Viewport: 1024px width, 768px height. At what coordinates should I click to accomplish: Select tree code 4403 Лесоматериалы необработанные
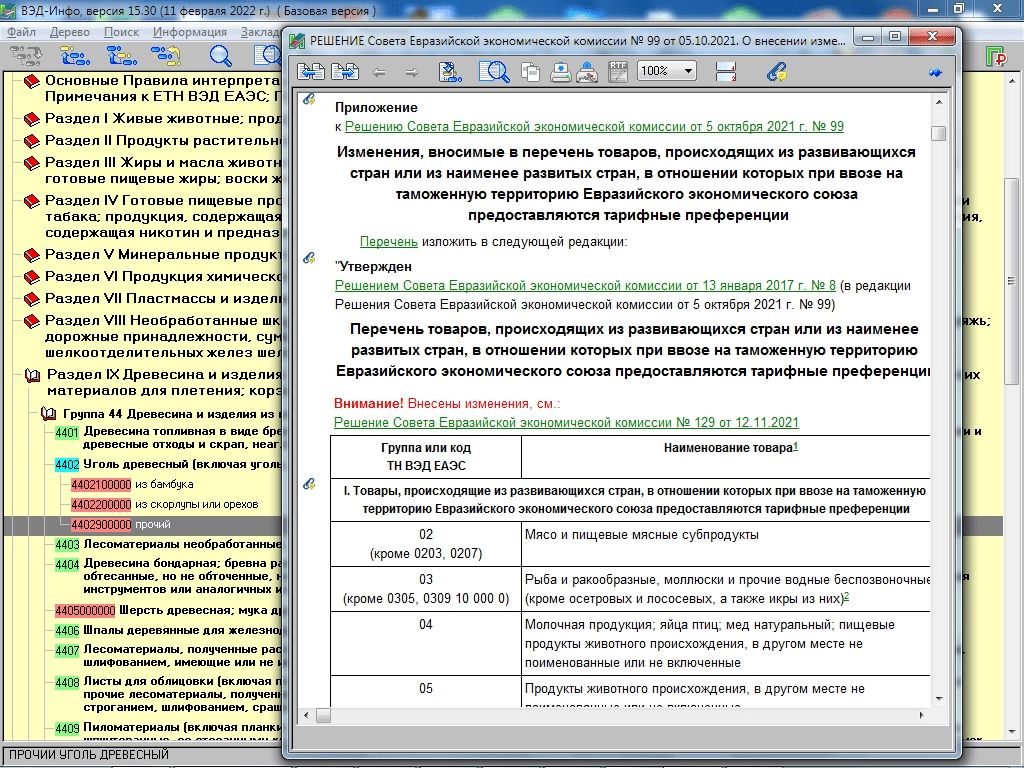67,545
